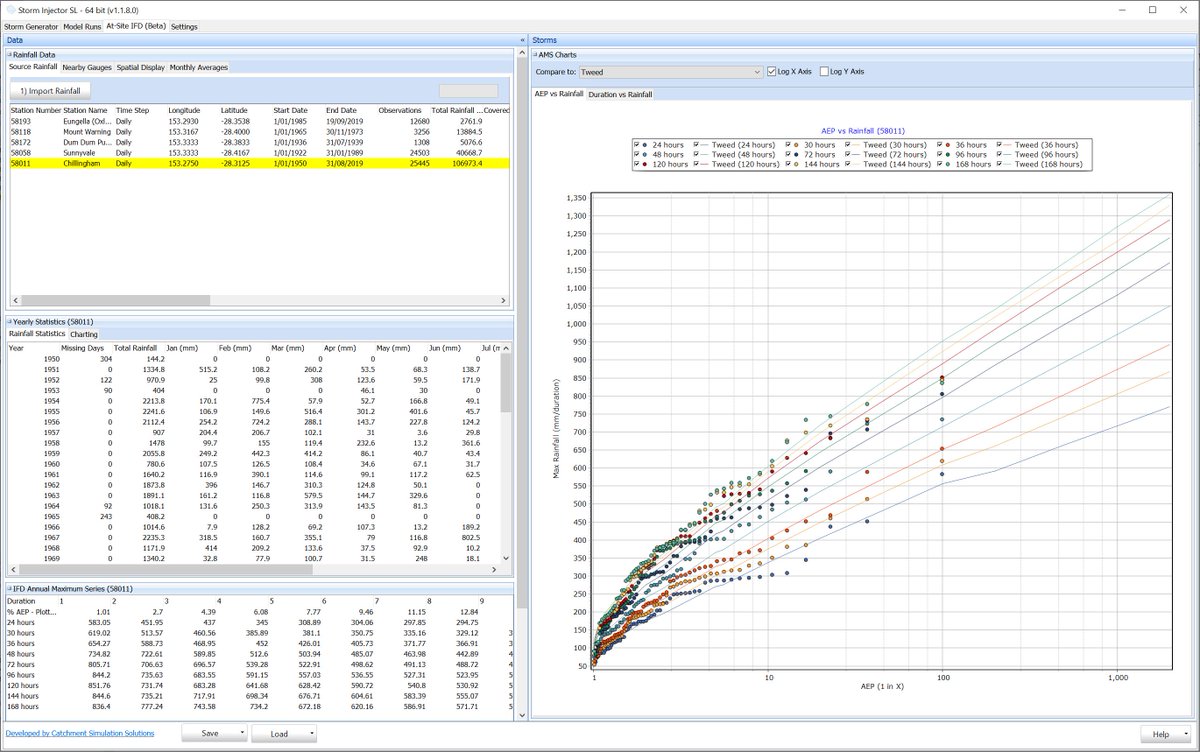
Task: Uncheck the 96 hours legend series checkbox
Action: click(941, 155)
